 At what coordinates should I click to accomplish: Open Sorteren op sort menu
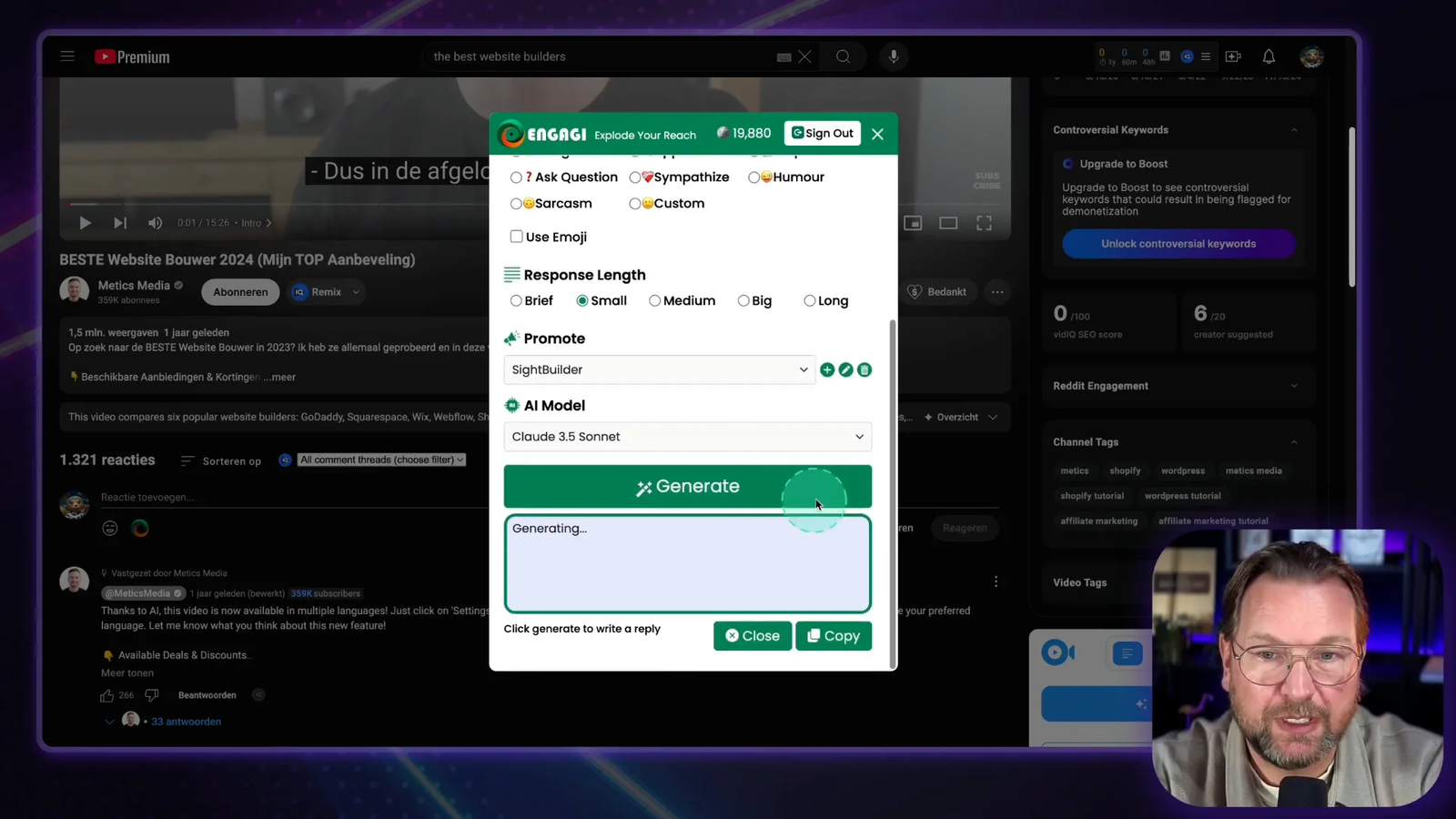point(221,461)
